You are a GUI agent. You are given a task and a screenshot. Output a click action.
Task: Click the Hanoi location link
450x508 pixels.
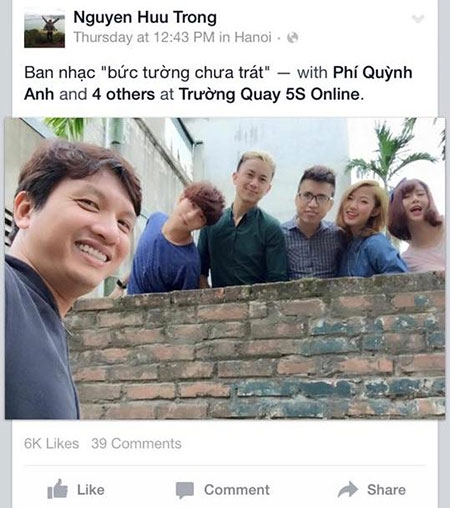(253, 37)
